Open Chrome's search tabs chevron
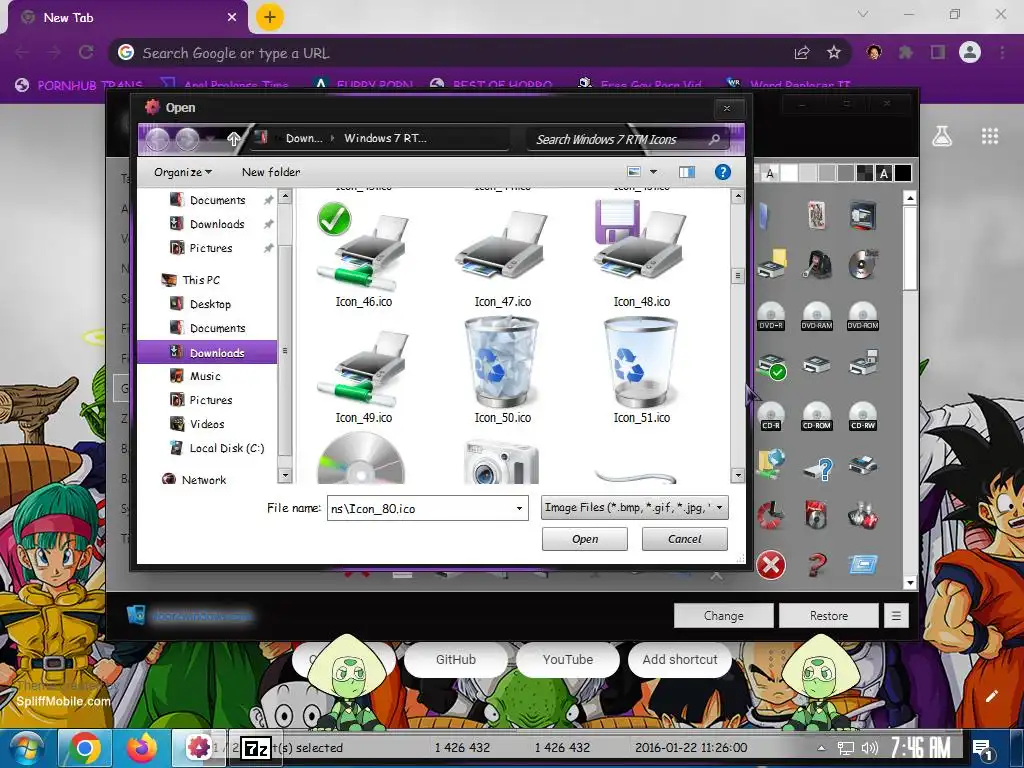This screenshot has height=768, width=1024. pos(862,14)
